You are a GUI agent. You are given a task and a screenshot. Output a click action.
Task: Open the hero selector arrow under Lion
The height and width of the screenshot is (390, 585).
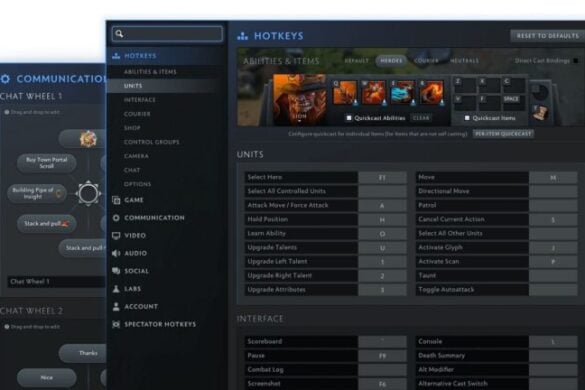(299, 121)
